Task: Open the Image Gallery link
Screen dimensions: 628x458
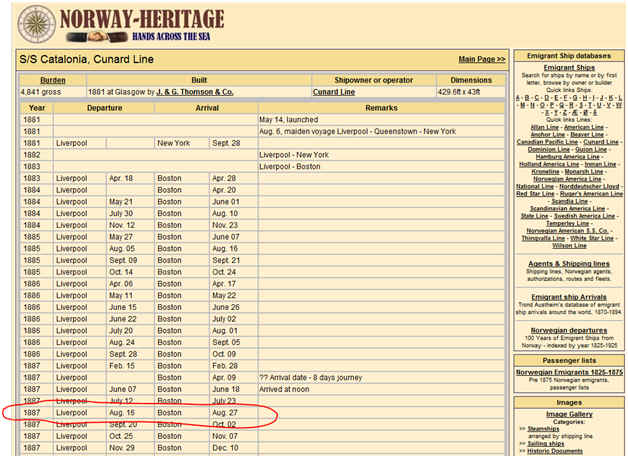Action: point(569,414)
